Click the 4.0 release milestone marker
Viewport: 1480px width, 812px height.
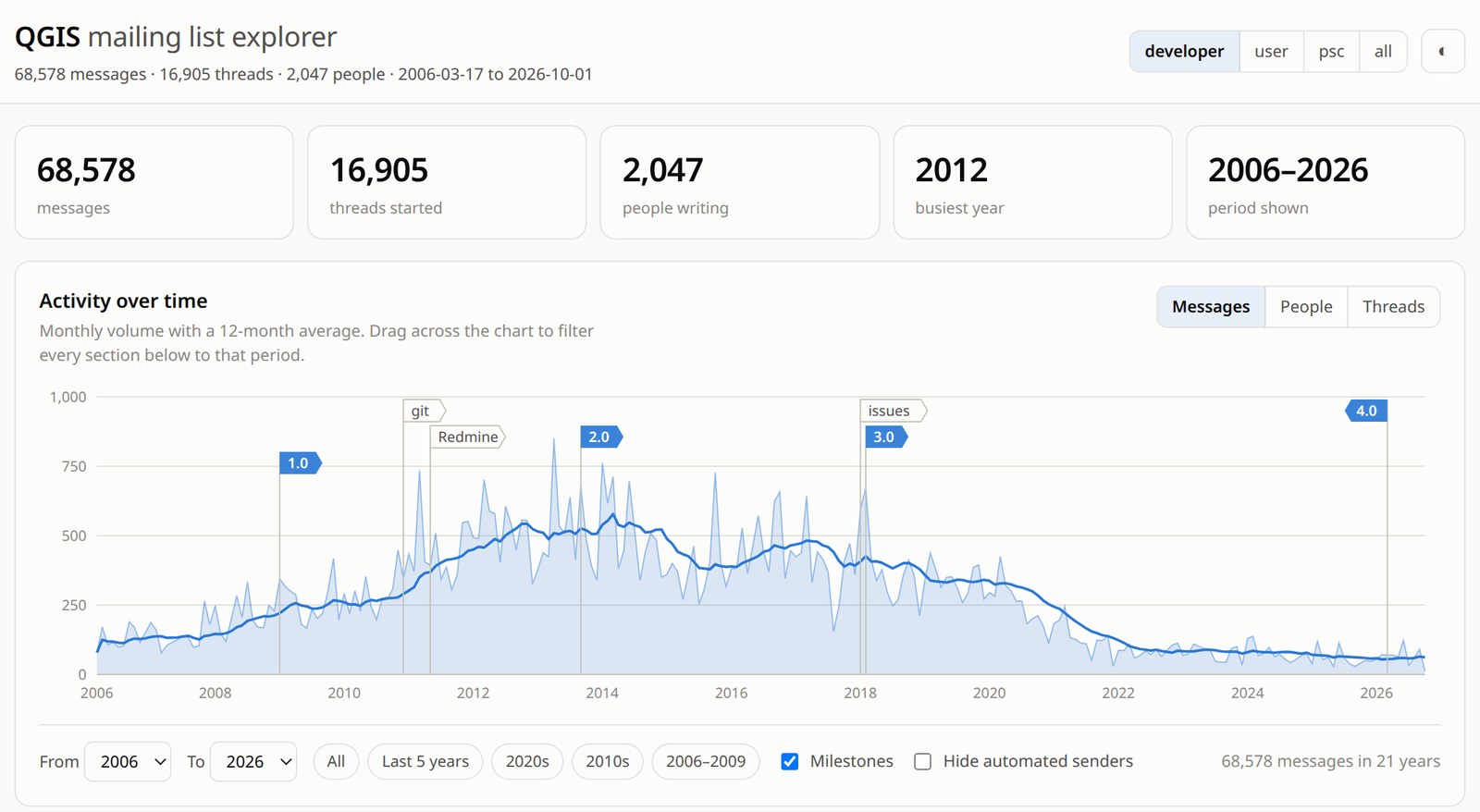point(1366,411)
